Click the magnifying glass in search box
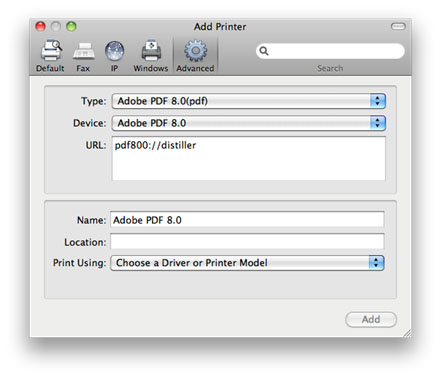This screenshot has height=378, width=441. (264, 51)
